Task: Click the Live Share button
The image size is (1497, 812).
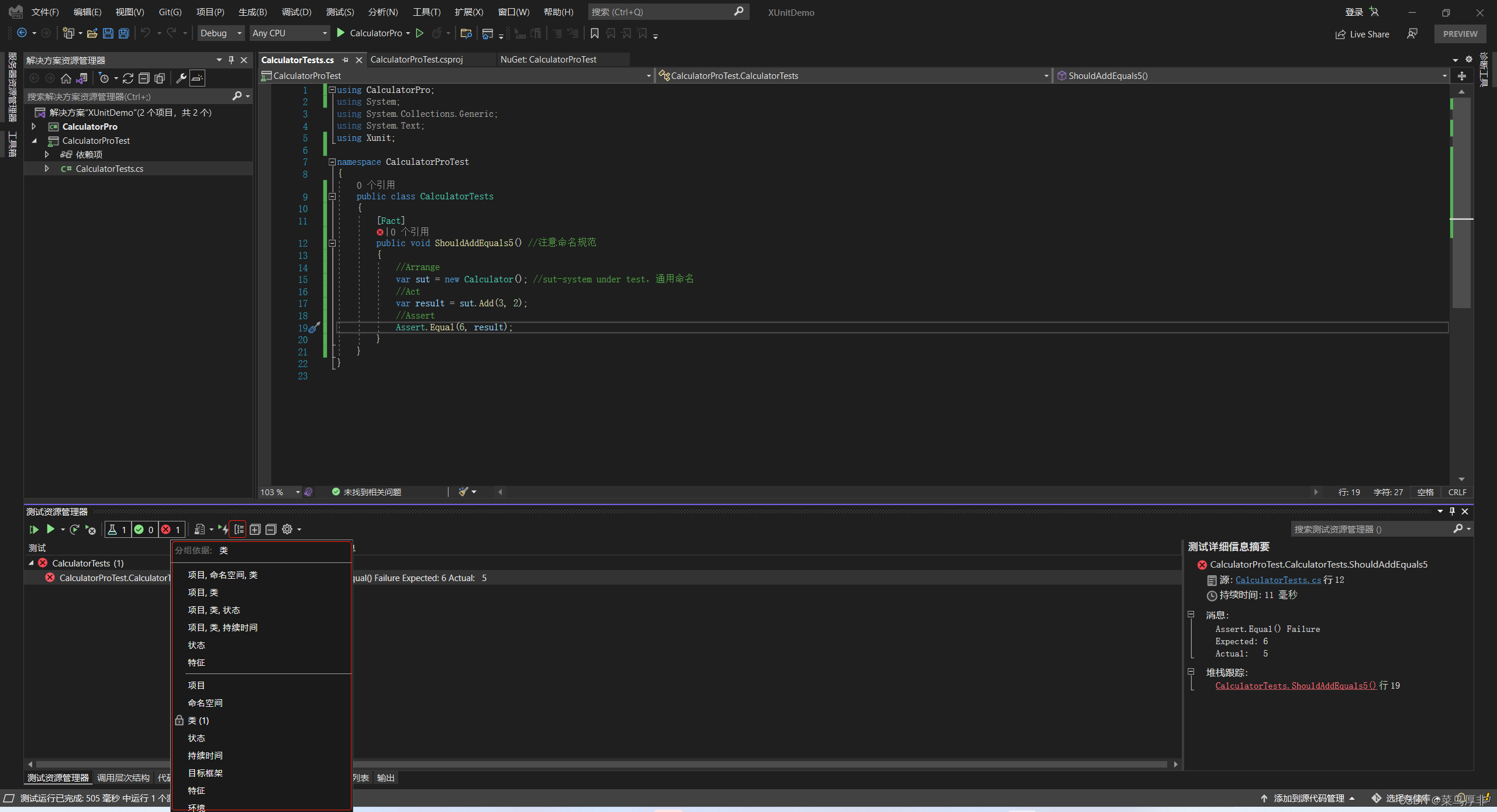Action: click(x=1362, y=34)
